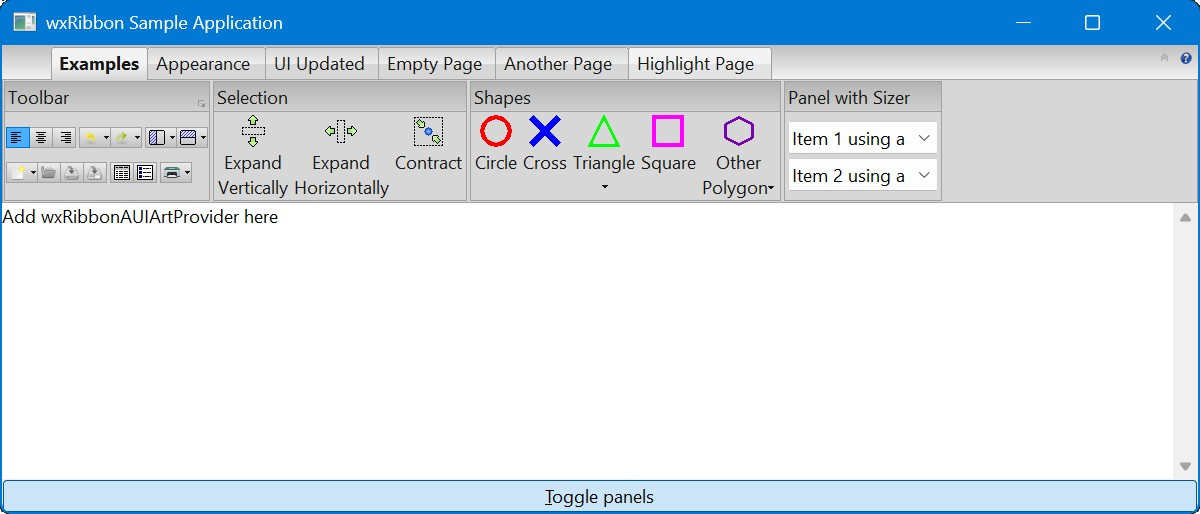The width and height of the screenshot is (1200, 514).
Task: Click the text area scrollbar up arrow
Action: pos(1185,217)
